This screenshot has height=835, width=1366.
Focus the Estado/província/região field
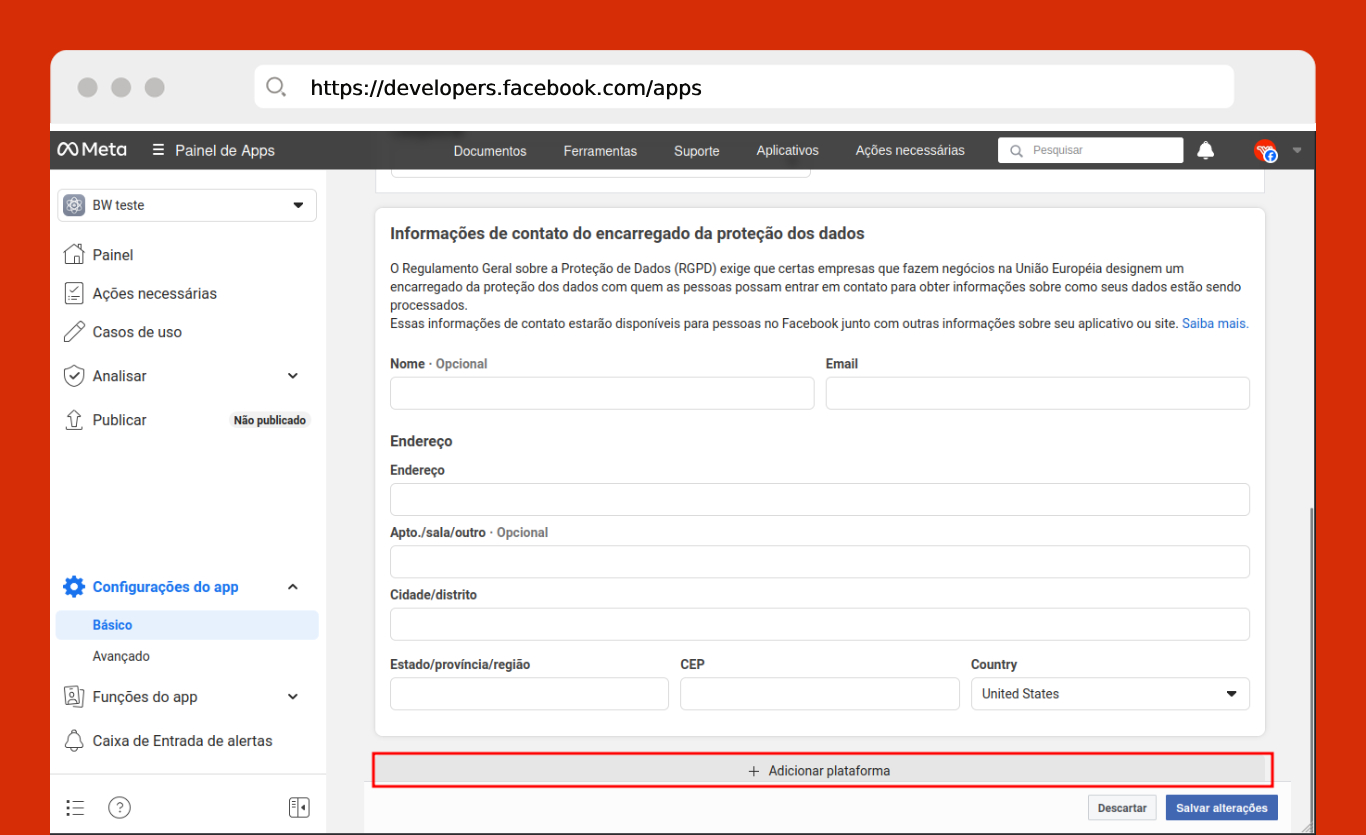pyautogui.click(x=529, y=694)
